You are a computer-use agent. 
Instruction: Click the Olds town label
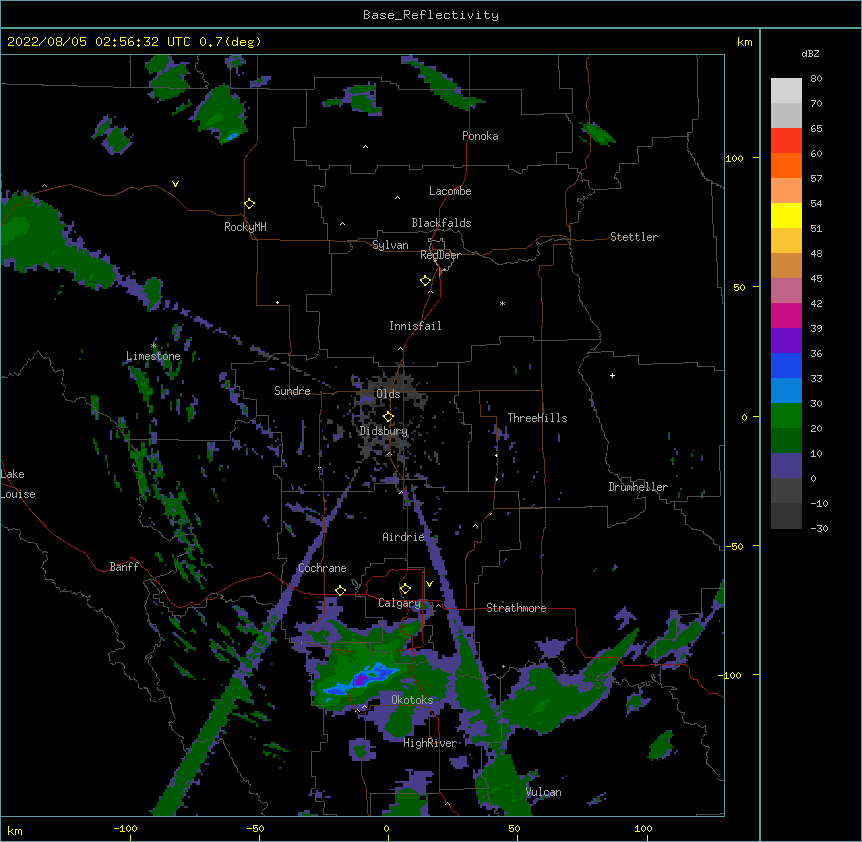click(388, 394)
